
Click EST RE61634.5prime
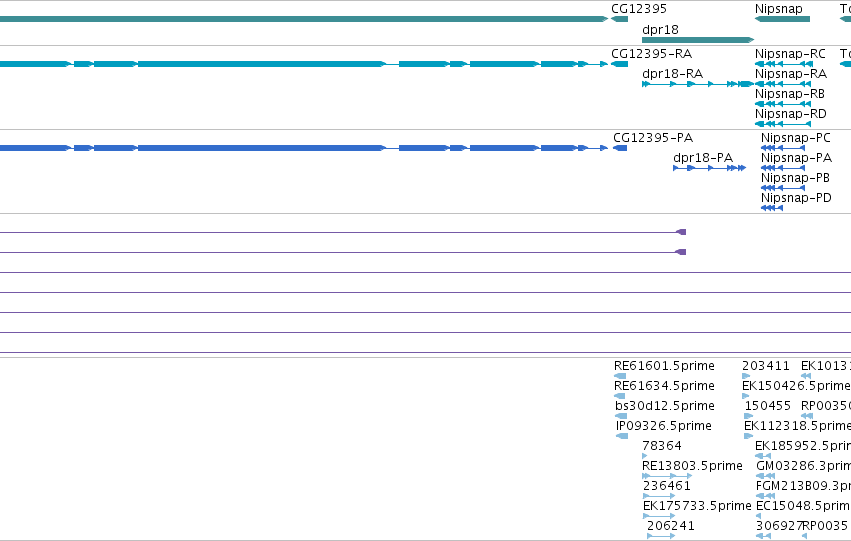click(664, 386)
